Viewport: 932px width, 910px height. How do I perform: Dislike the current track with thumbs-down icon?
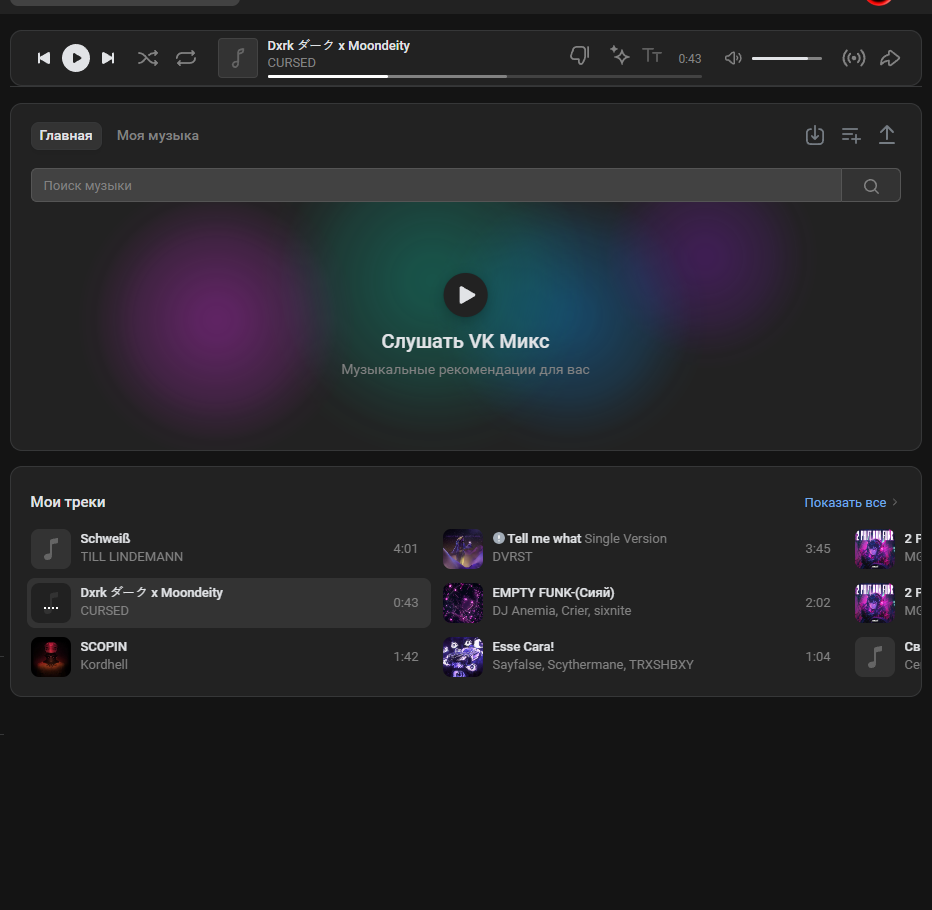pos(579,56)
